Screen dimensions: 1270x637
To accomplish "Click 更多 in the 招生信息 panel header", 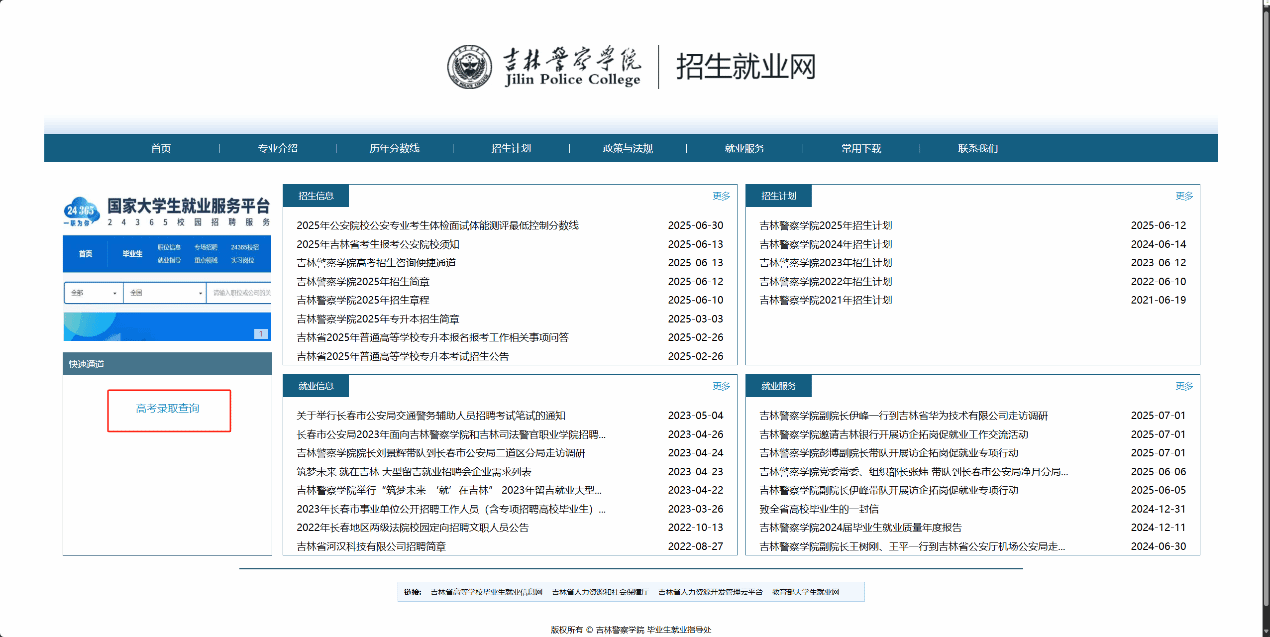I will tap(722, 196).
